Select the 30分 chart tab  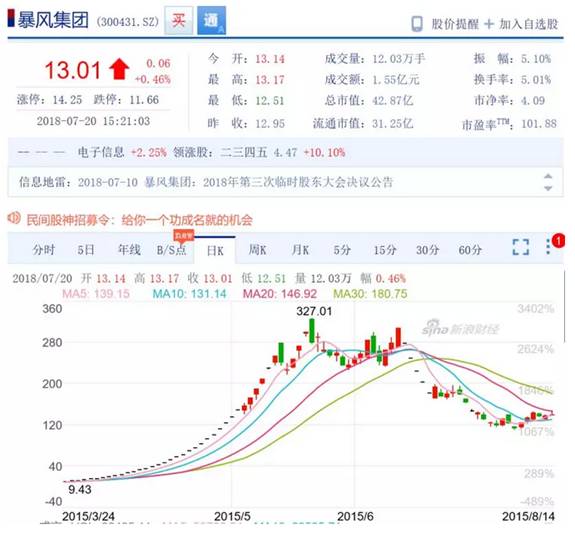[427, 250]
